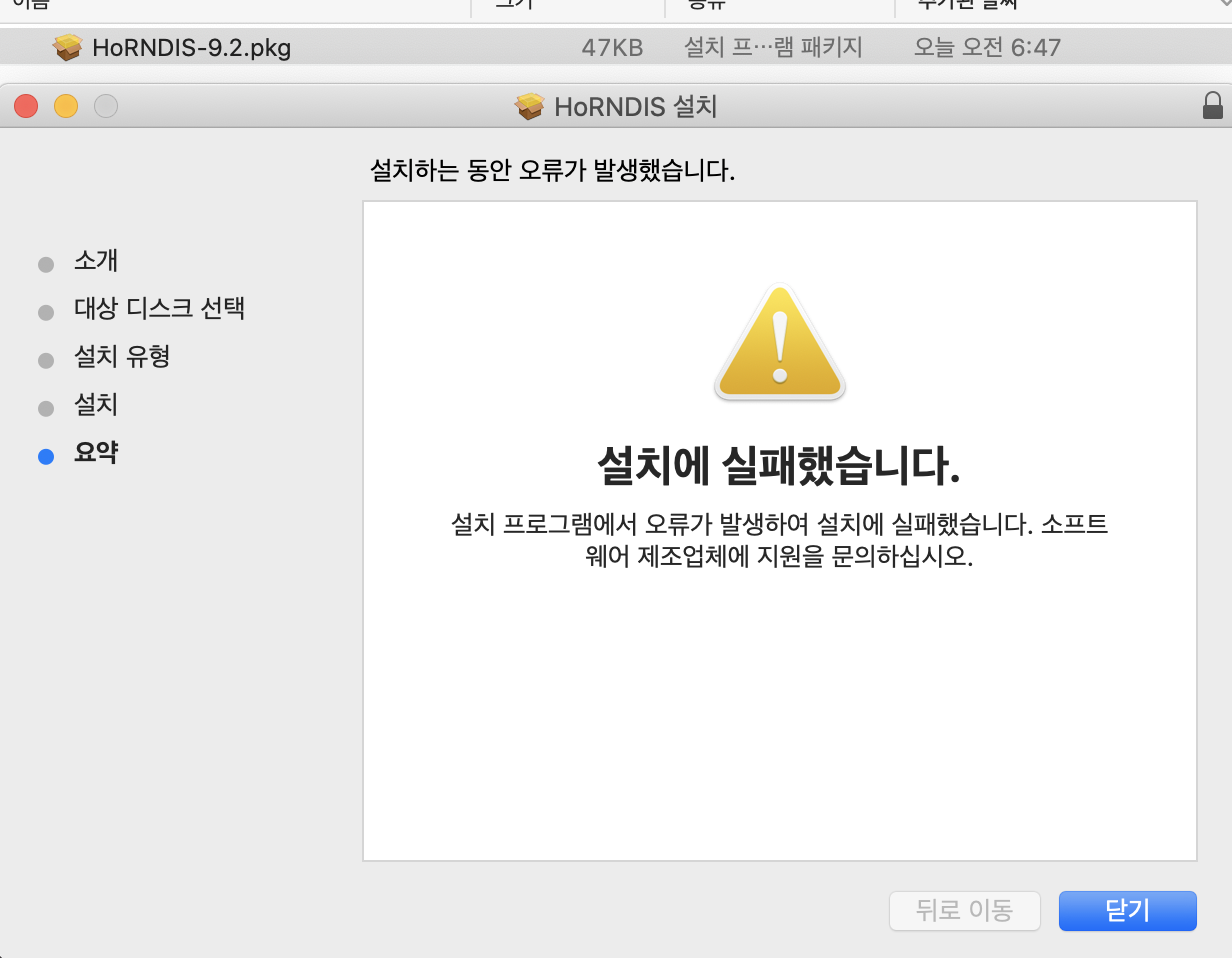Click the yellow warning triangle icon
Screen dimensions: 1232x958
pos(780,342)
